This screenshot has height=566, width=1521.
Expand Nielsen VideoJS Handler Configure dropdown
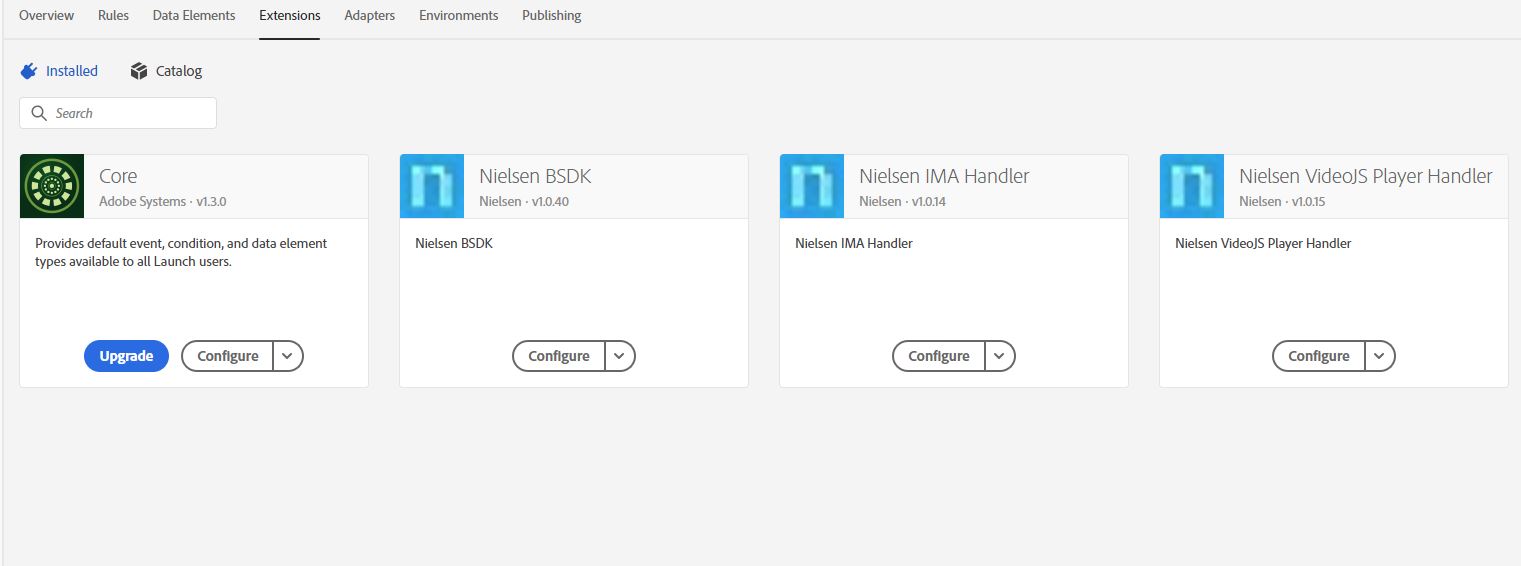pyautogui.click(x=1380, y=356)
